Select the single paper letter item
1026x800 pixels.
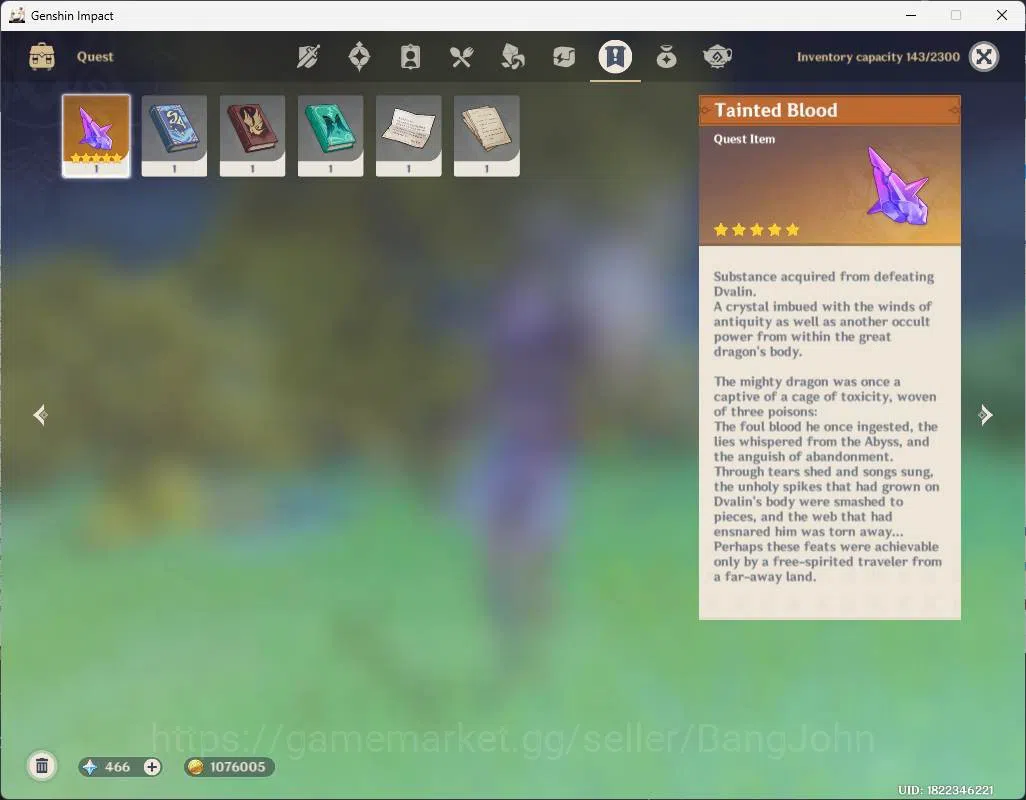408,136
